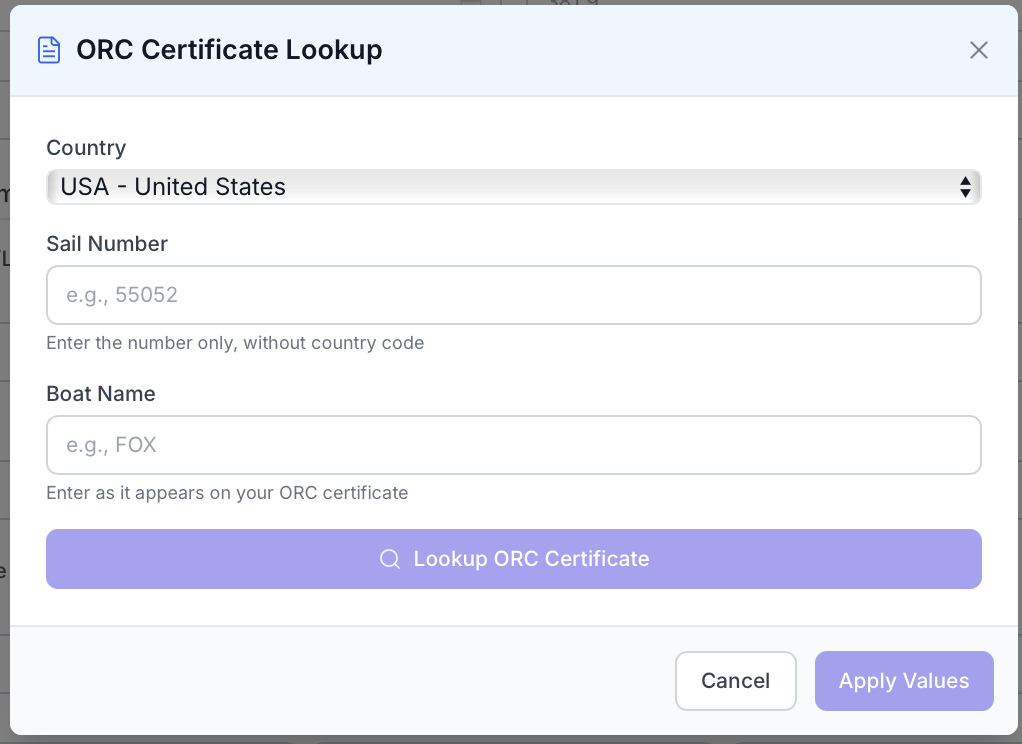Click the stepper arrows on the Country selector
The image size is (1022, 744).
tap(966, 187)
